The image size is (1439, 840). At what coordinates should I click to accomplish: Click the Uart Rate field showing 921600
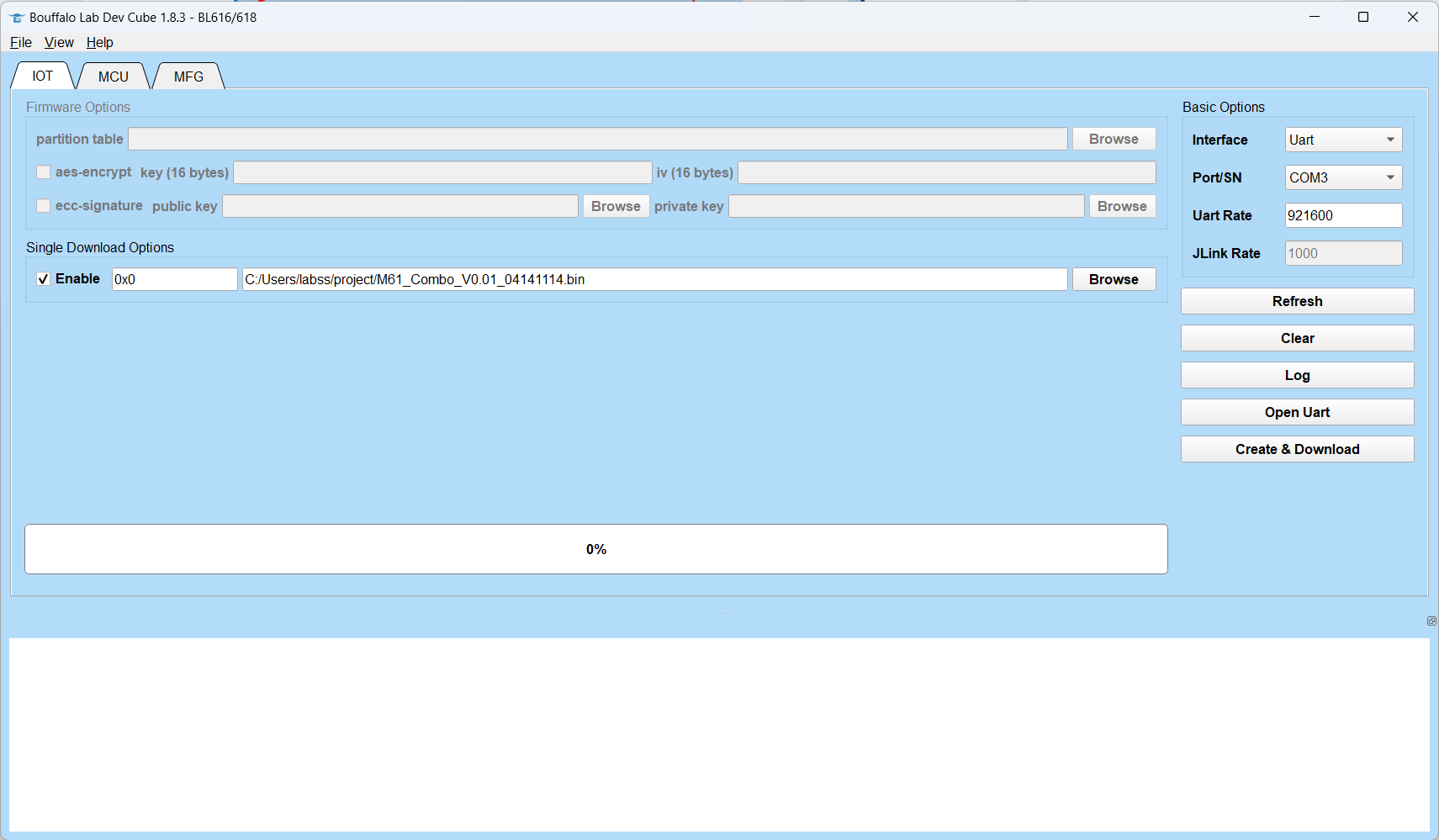(1343, 215)
